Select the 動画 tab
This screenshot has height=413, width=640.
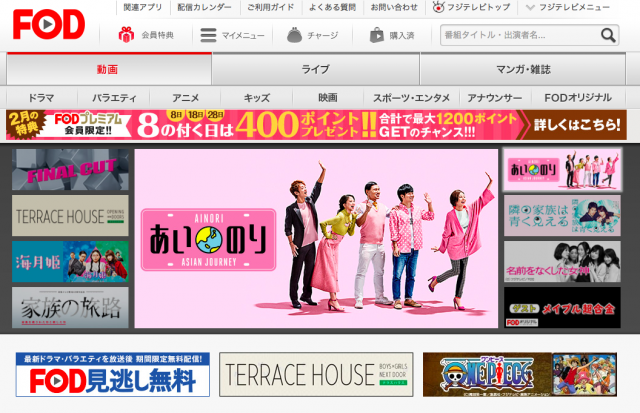click(x=109, y=69)
